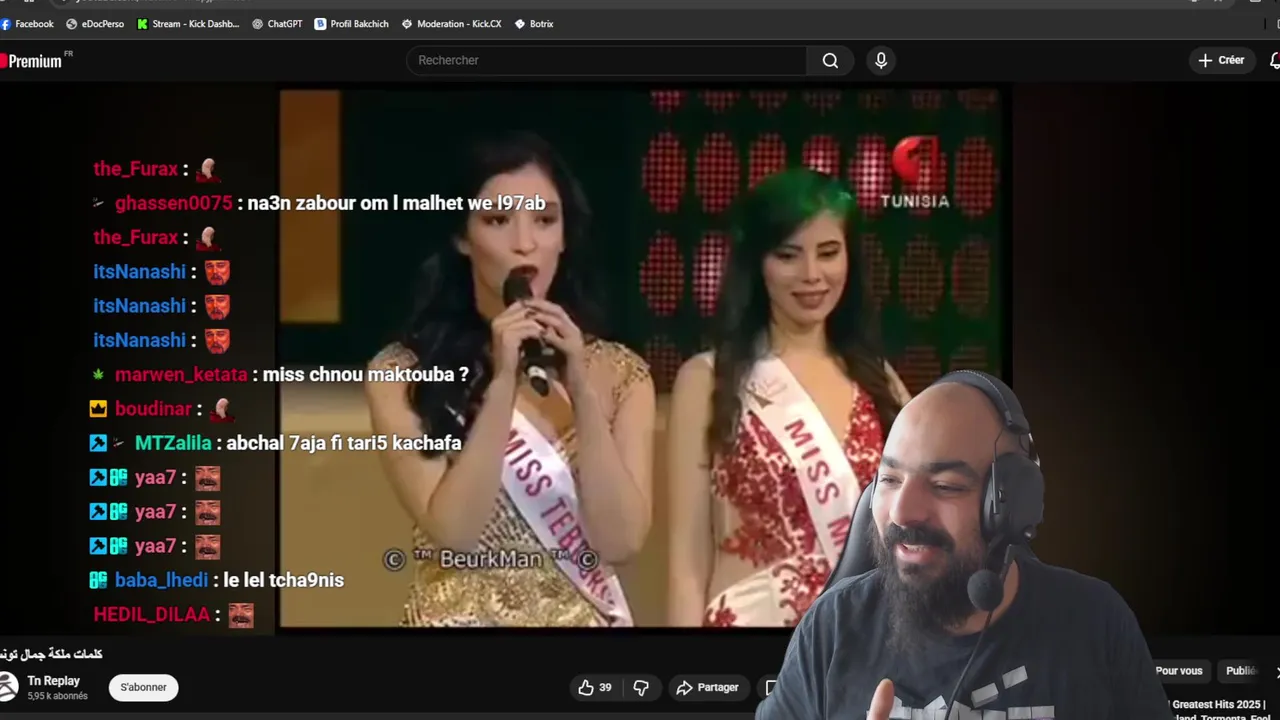The width and height of the screenshot is (1280, 720).
Task: Click ghassen0075 chat username
Action: (173, 203)
